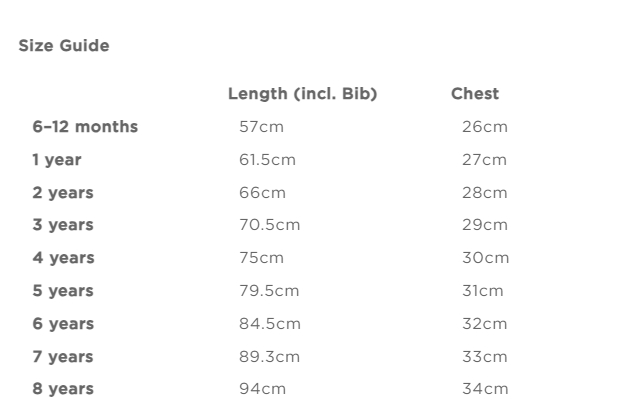The height and width of the screenshot is (420, 619).
Task: Click the 57cm length value
Action: click(261, 127)
